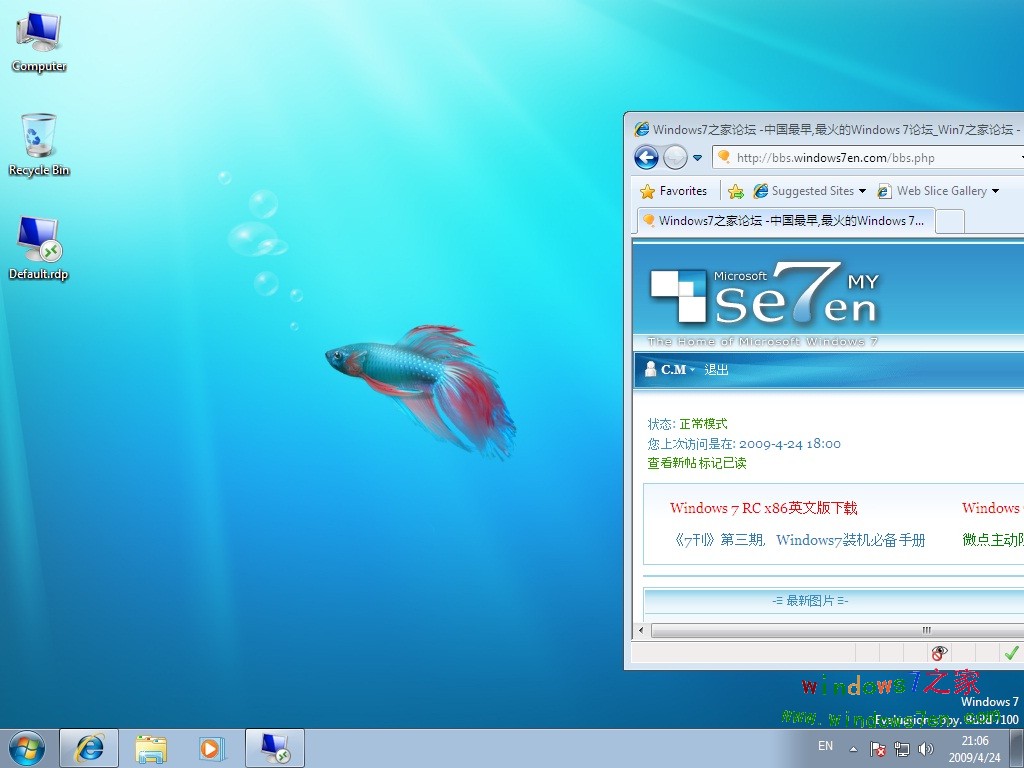Viewport: 1024px width, 768px height.
Task: Select the Windows7之家论坛 browser tab
Action: tap(786, 221)
